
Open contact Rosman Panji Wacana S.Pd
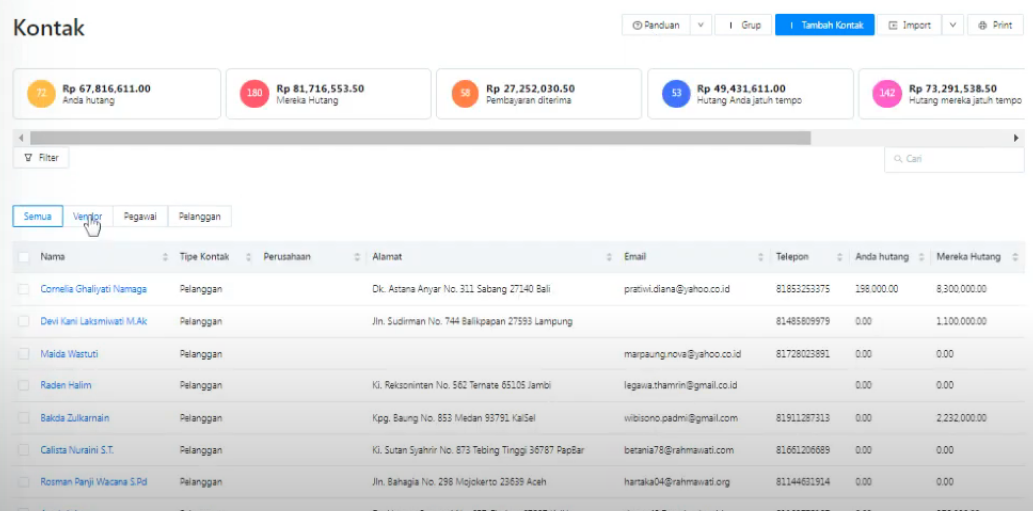pos(94,482)
